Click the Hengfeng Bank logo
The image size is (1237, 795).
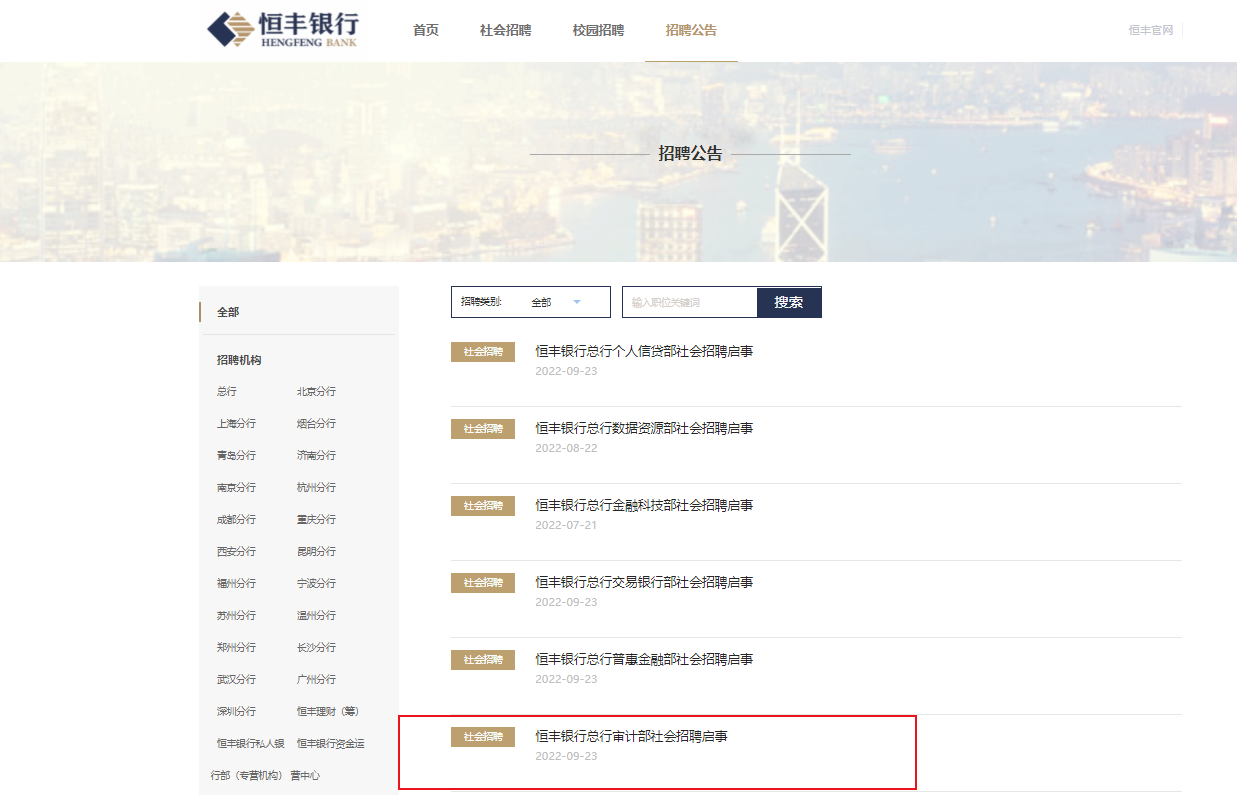pyautogui.click(x=282, y=30)
